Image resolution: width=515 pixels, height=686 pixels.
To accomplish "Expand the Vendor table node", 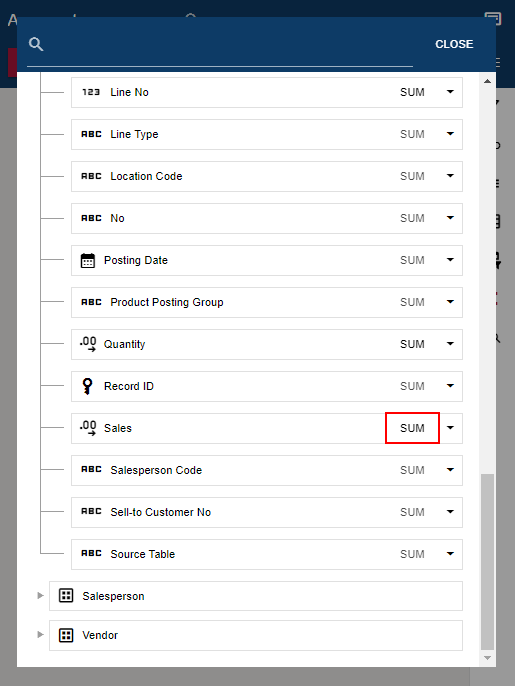I will (x=40, y=634).
